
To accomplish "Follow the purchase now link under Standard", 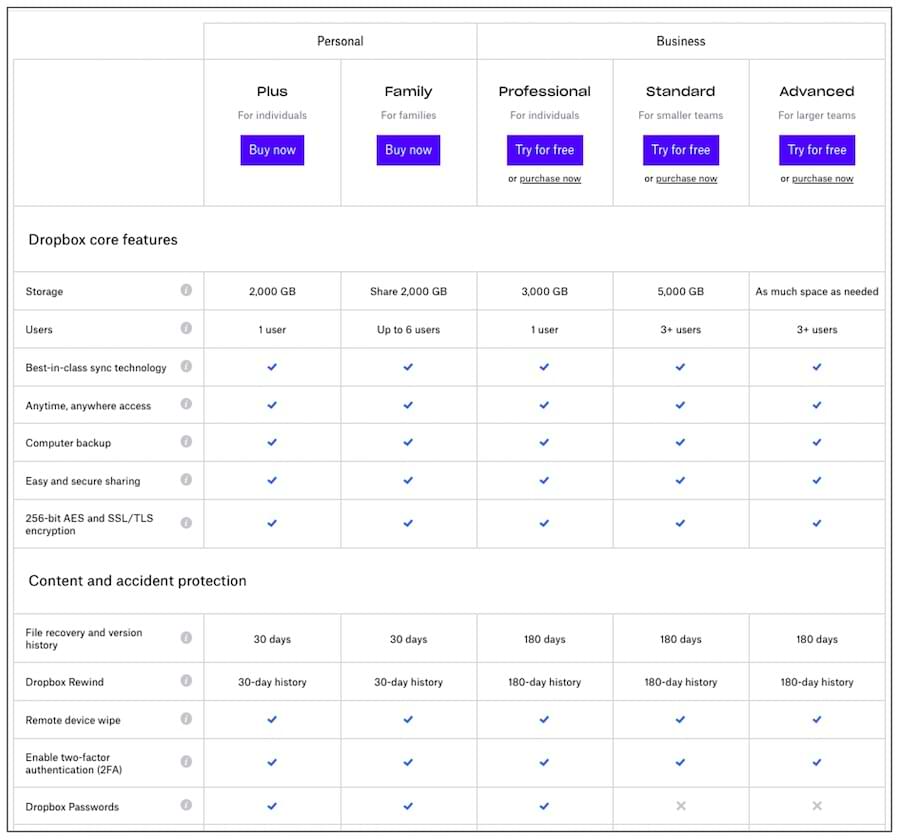I will pos(686,179).
